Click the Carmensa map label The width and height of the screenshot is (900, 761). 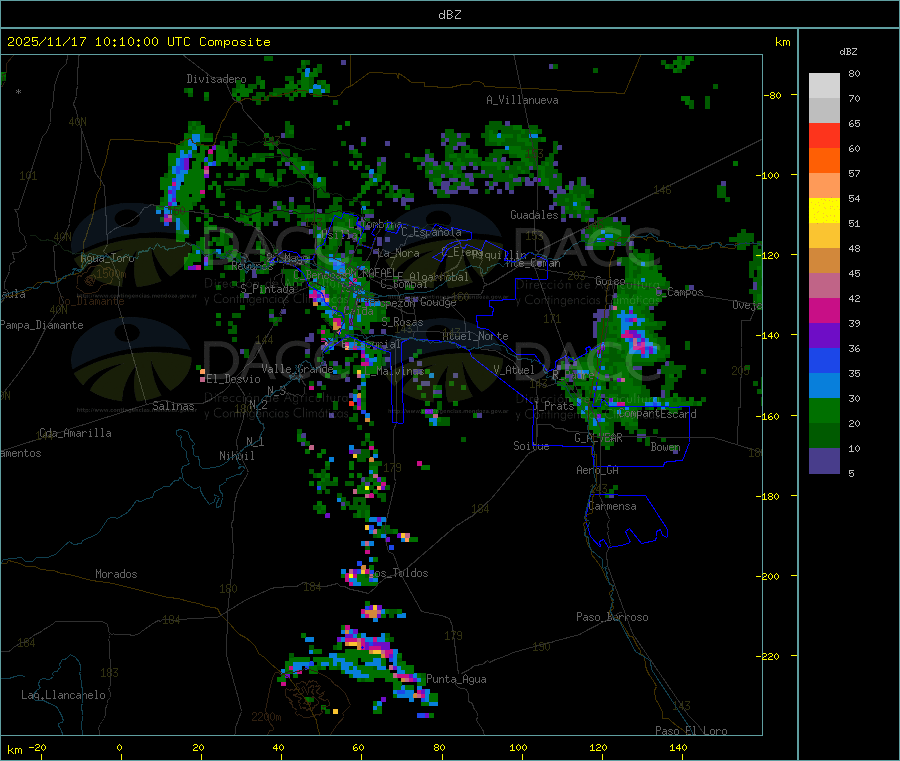612,506
